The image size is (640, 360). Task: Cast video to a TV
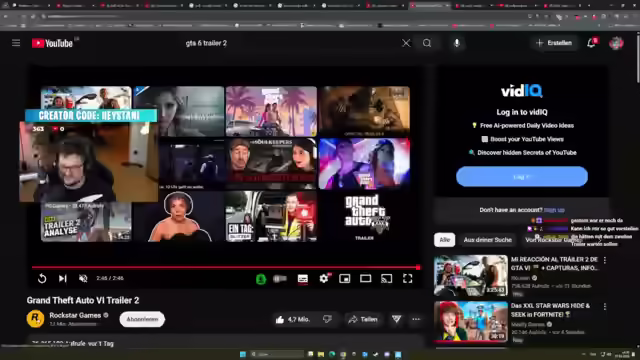point(387,279)
